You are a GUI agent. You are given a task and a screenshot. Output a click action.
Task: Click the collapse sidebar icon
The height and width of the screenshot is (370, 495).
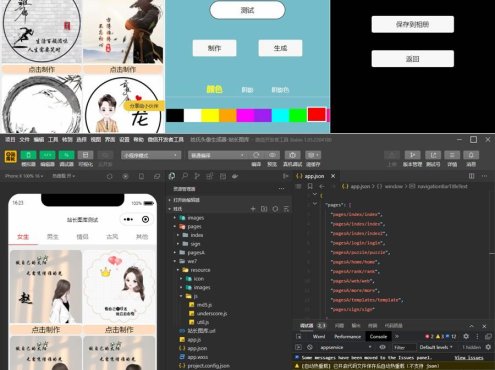click(x=286, y=176)
